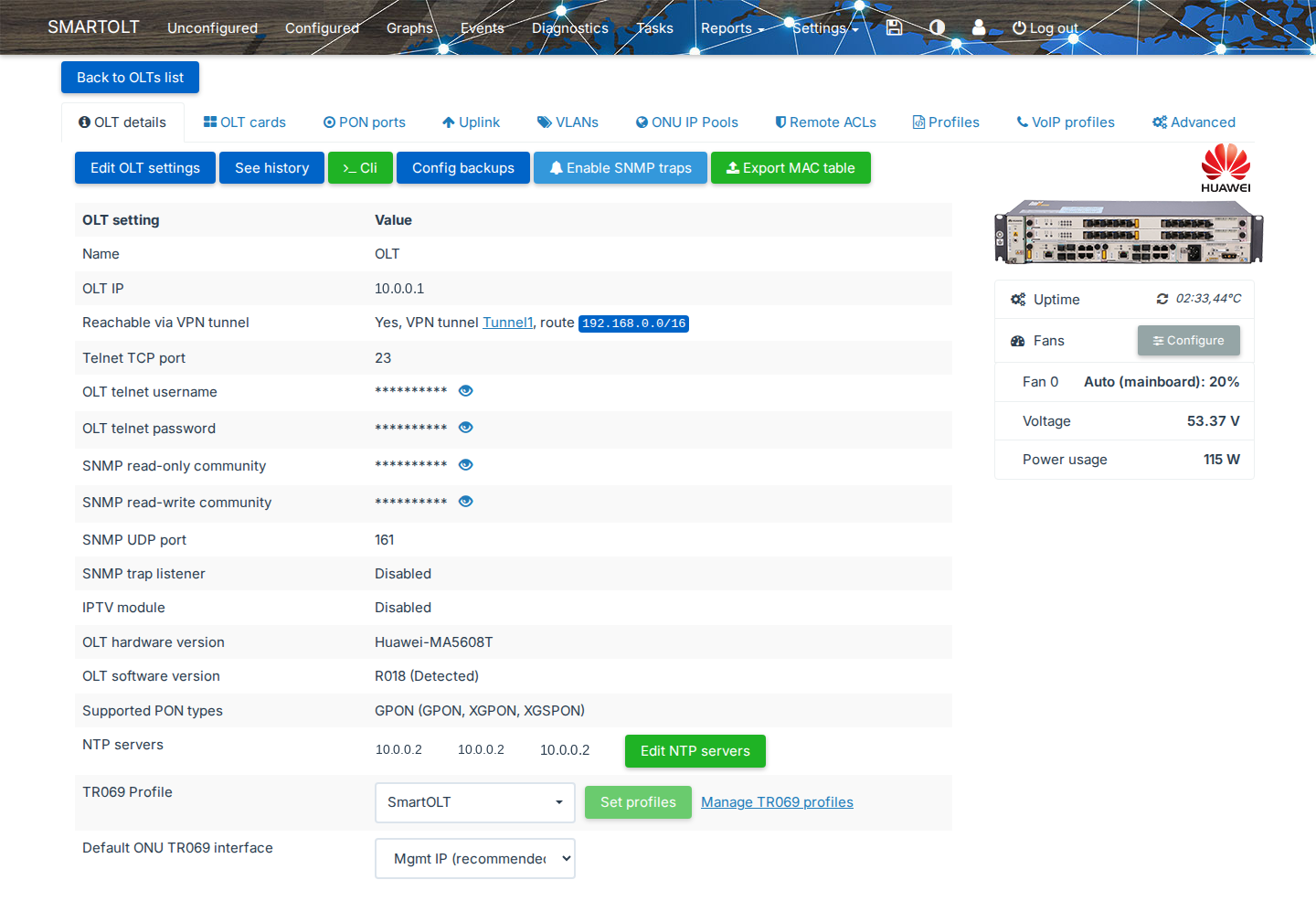
Task: Select the OLT details tab
Action: (122, 122)
